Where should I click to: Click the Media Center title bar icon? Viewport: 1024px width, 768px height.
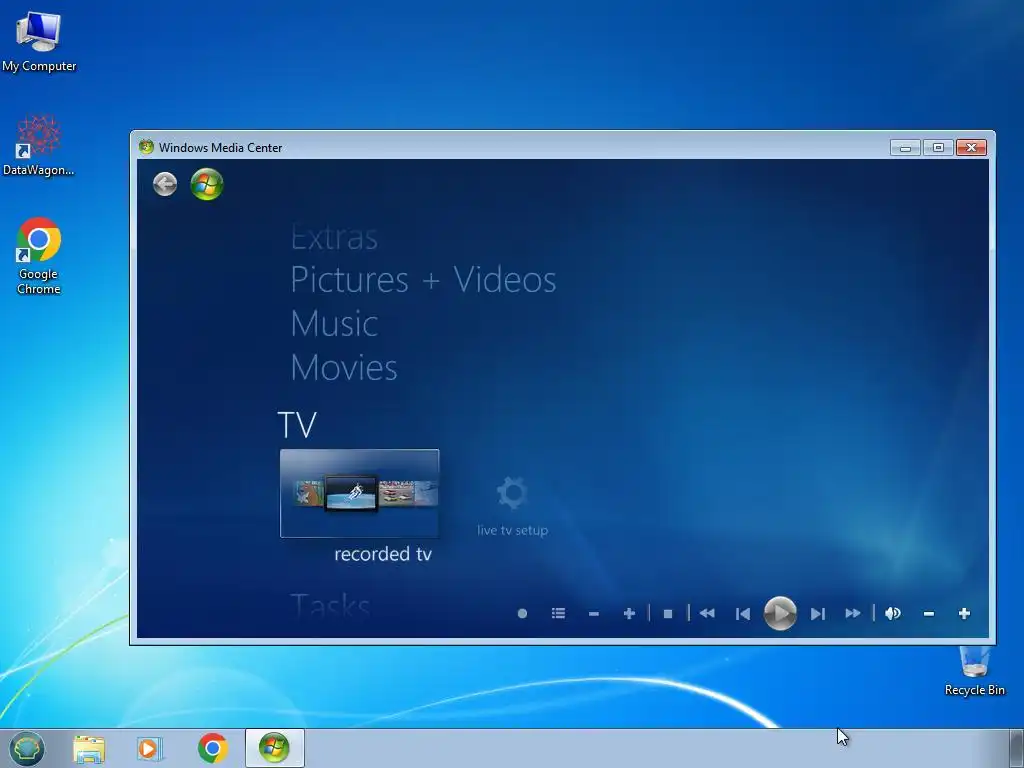pos(146,147)
